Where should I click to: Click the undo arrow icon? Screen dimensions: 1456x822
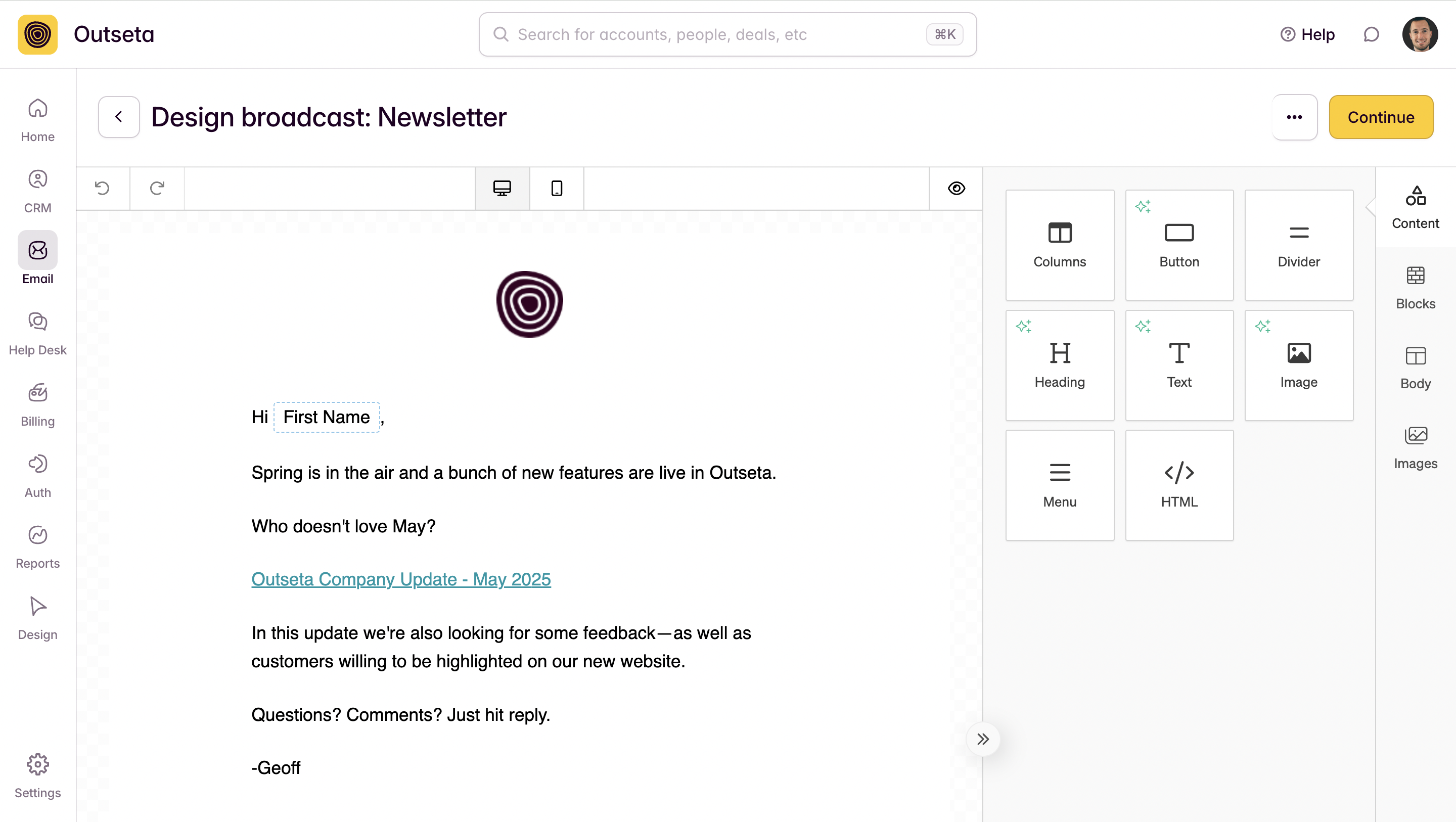[x=102, y=188]
